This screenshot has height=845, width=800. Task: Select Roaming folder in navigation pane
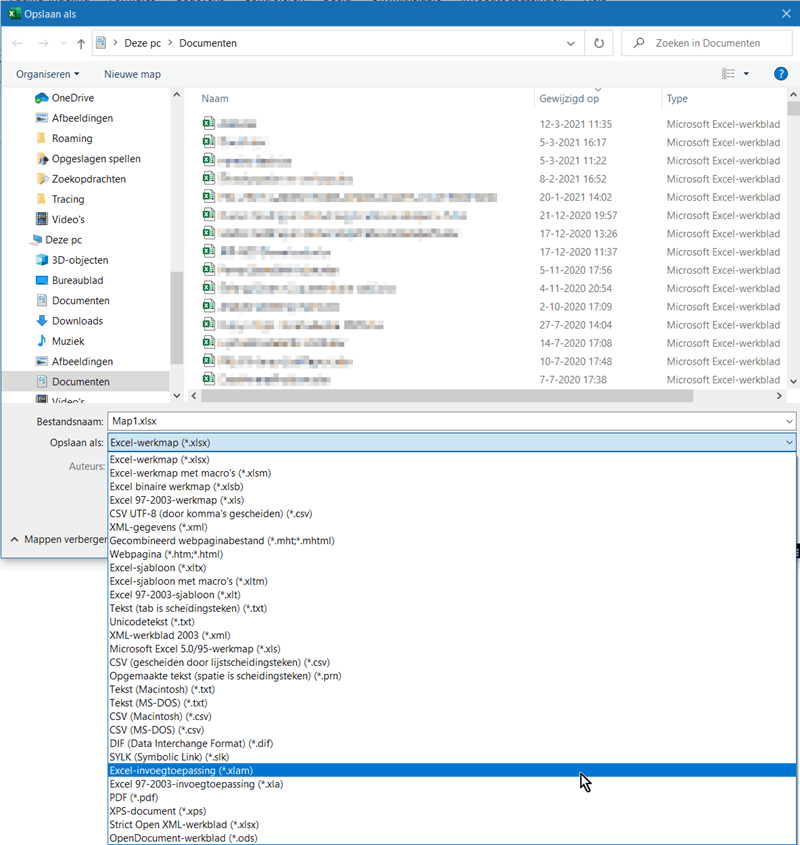[72, 138]
